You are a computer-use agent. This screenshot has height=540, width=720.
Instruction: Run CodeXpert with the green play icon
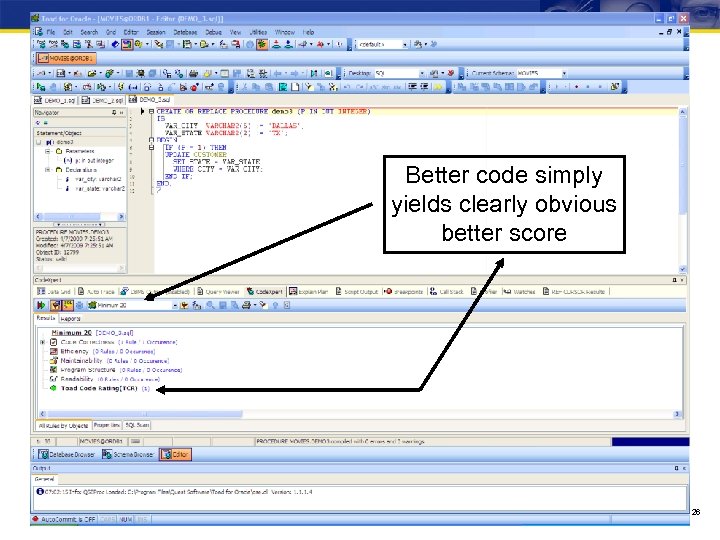tap(41, 305)
